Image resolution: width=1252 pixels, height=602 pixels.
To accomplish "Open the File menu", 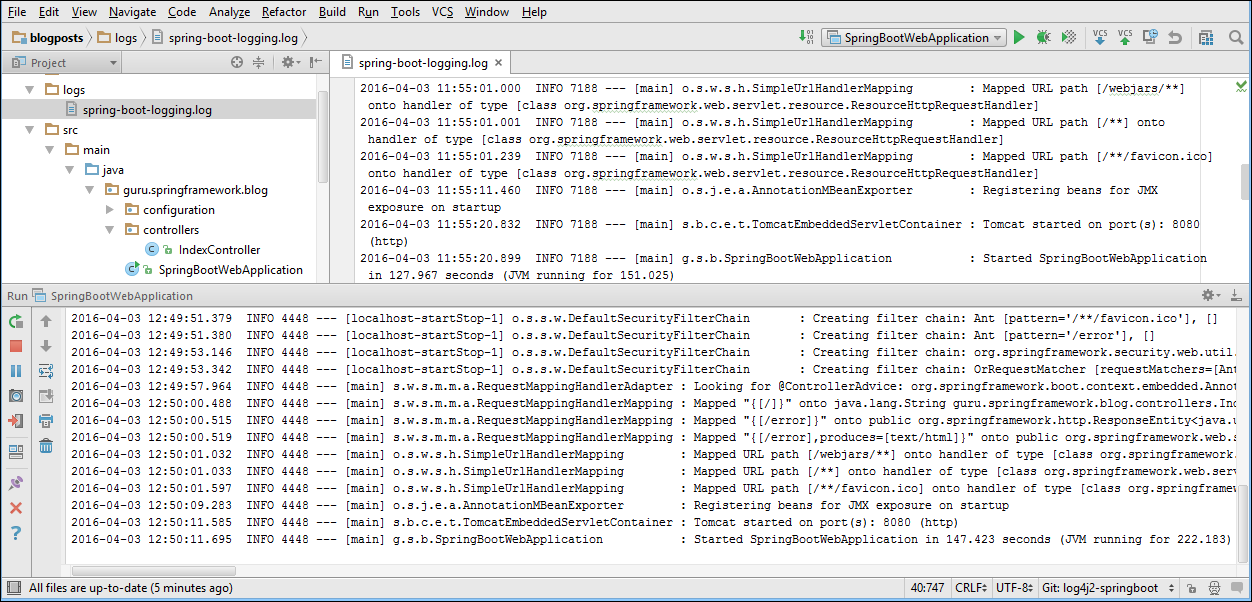I will pos(17,12).
